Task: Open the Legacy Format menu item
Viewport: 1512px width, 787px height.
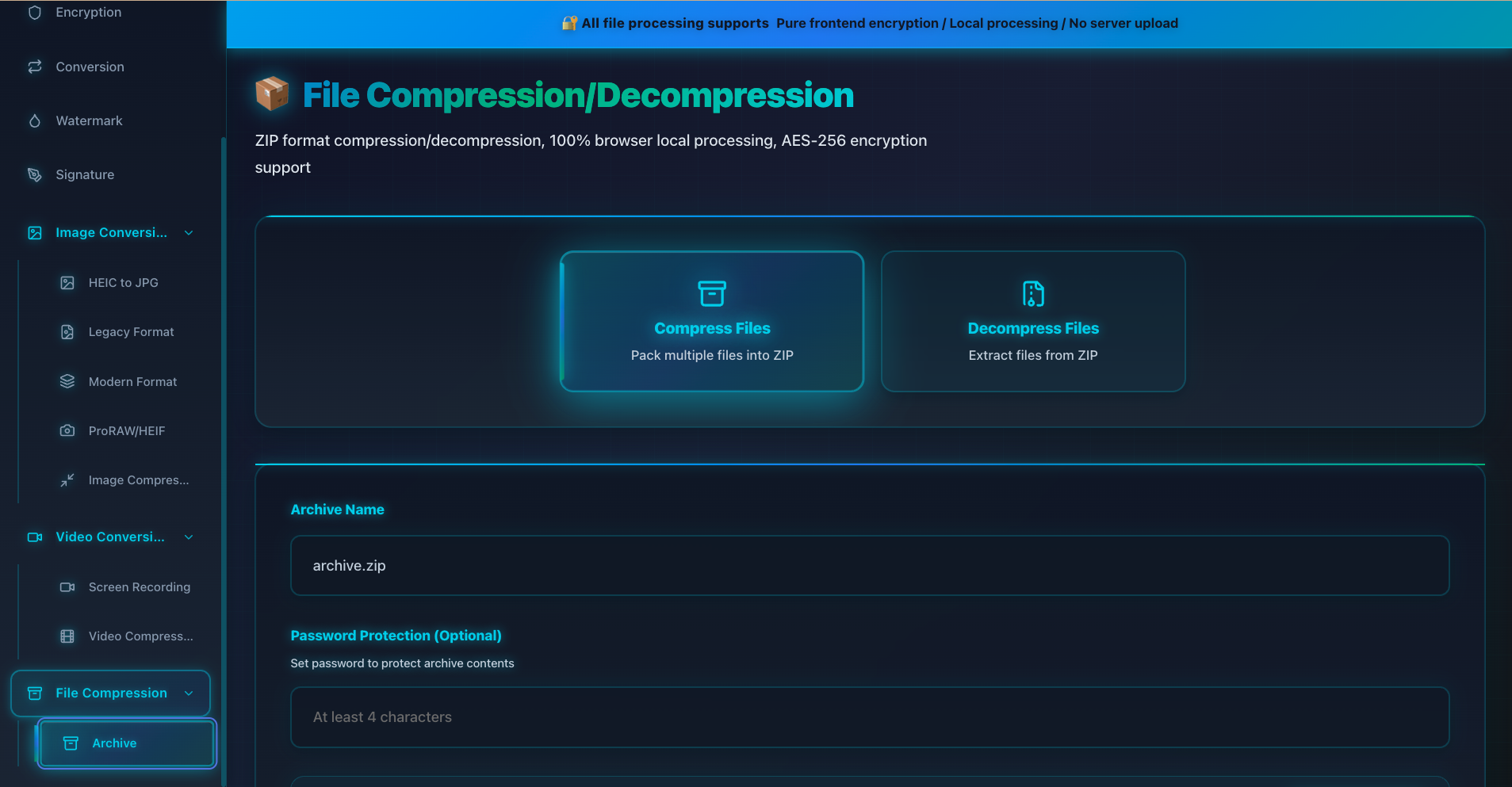Action: (131, 331)
